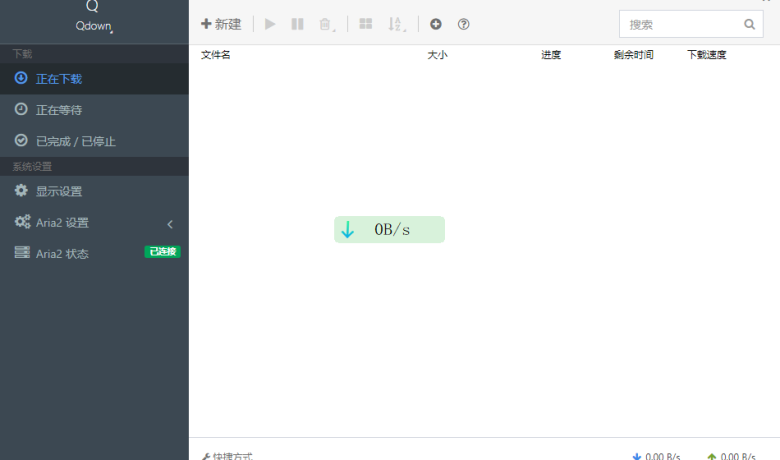Click the 已连接 connected badge
Image resolution: width=780 pixels, height=460 pixels.
tap(163, 252)
